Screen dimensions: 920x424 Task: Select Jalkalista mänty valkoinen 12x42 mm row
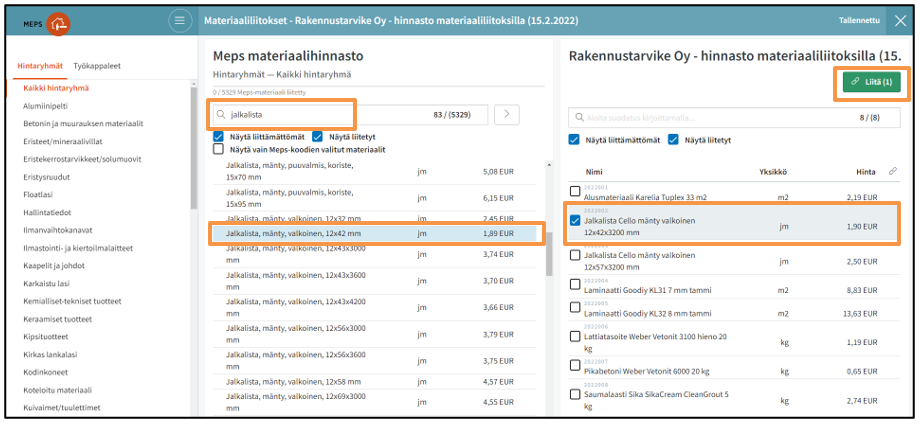375,233
